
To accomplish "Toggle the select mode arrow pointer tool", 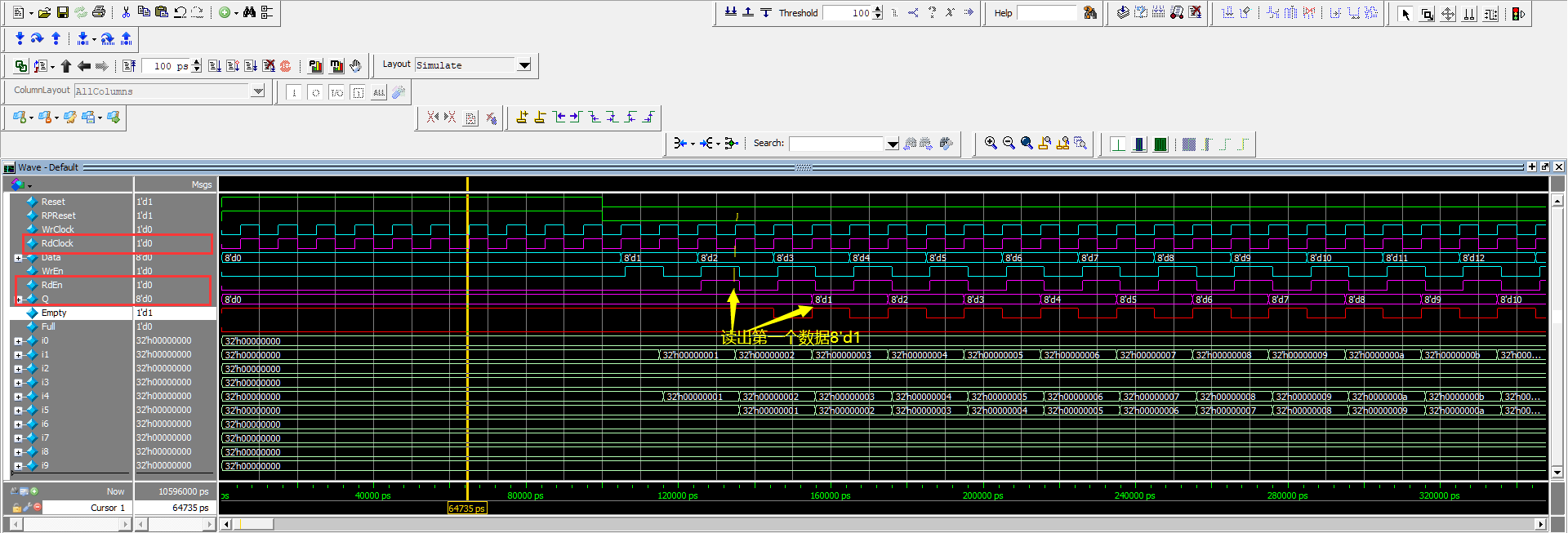I will (x=1405, y=14).
